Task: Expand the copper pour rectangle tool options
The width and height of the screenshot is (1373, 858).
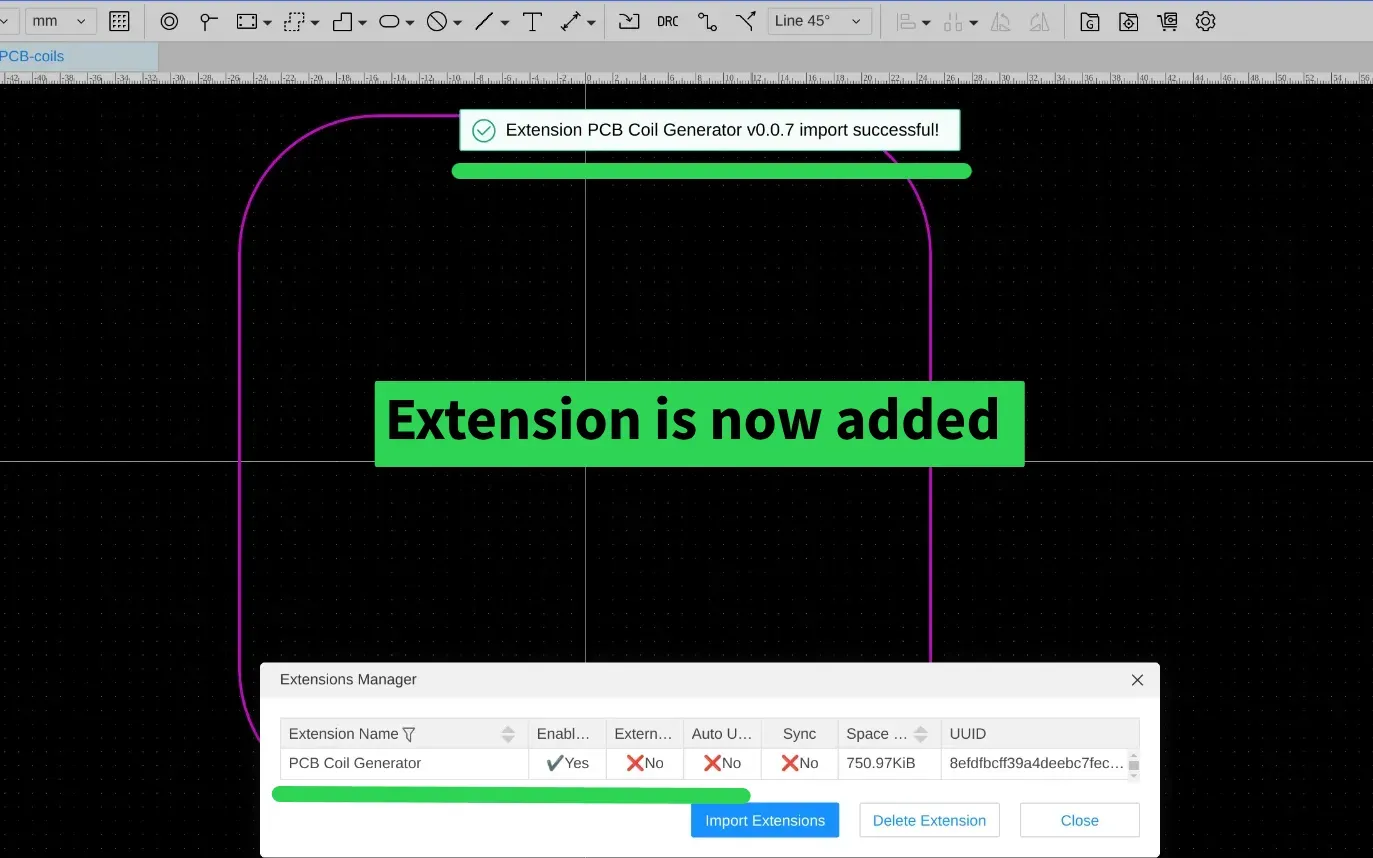Action: (x=267, y=22)
